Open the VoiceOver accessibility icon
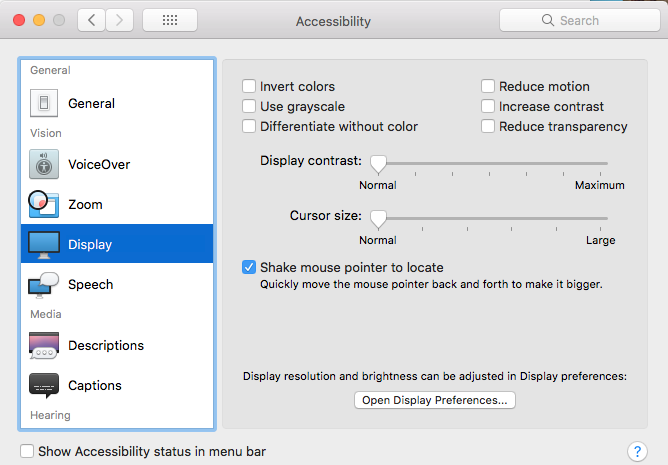 click(44, 164)
